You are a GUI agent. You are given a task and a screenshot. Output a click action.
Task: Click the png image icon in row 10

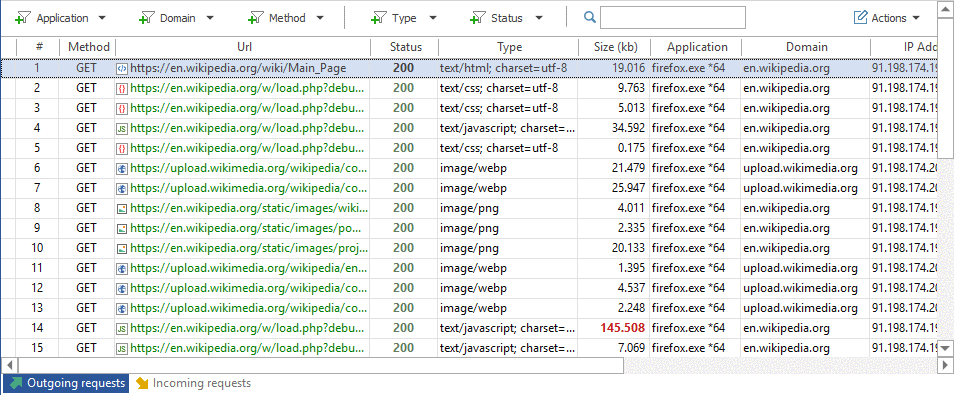(122, 248)
